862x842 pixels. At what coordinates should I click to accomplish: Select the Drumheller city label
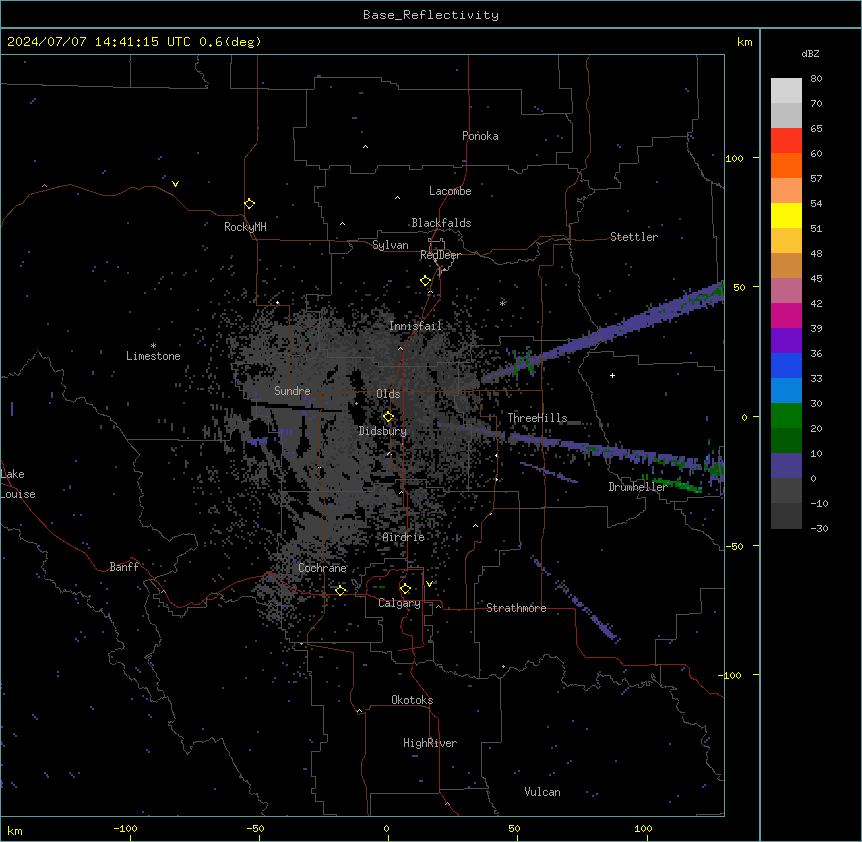click(638, 487)
